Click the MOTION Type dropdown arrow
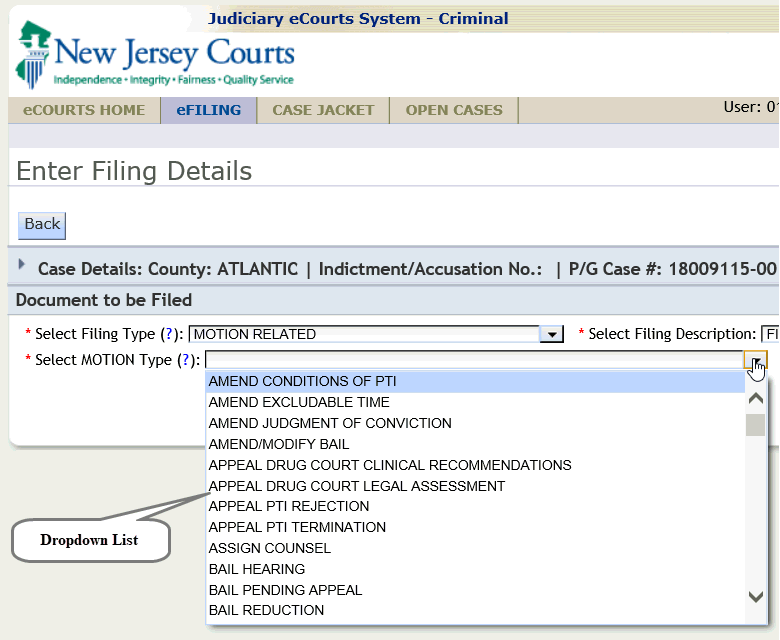780x640 pixels. point(756,361)
